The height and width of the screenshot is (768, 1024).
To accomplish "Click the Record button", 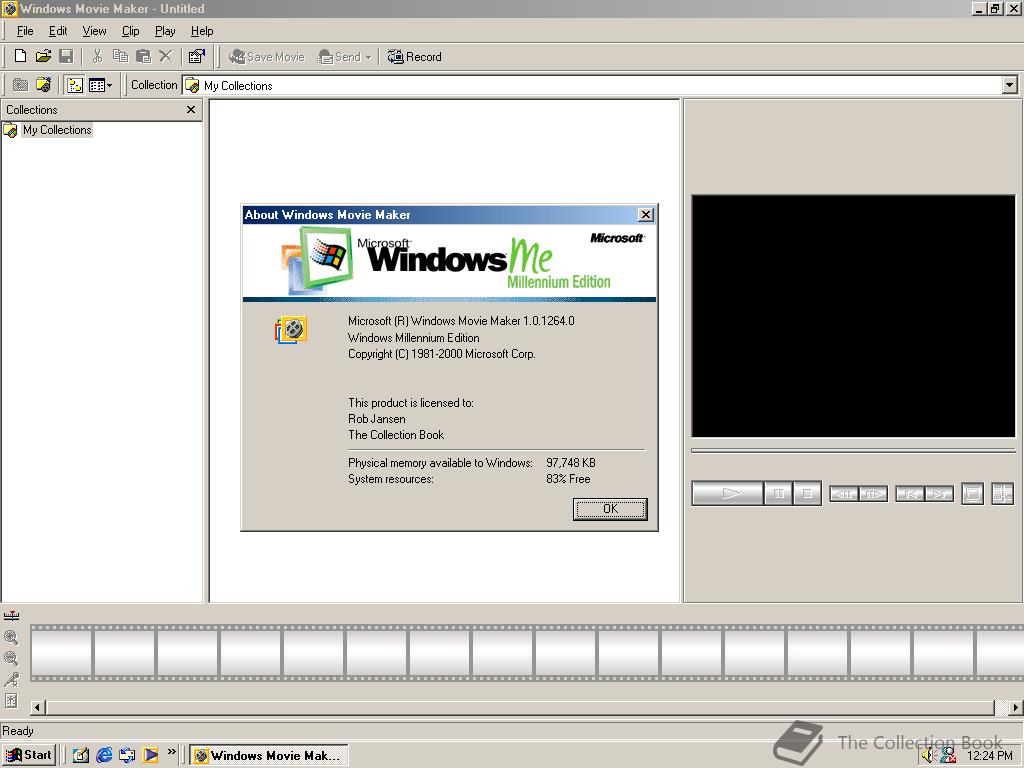I will pyautogui.click(x=415, y=57).
